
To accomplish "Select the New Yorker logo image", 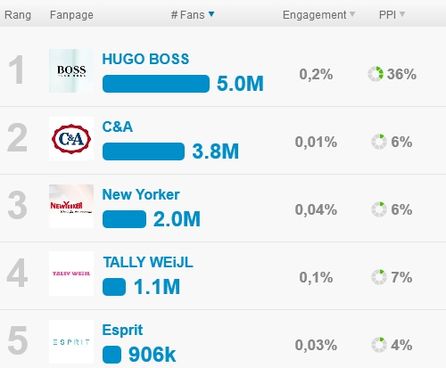I will [71, 206].
